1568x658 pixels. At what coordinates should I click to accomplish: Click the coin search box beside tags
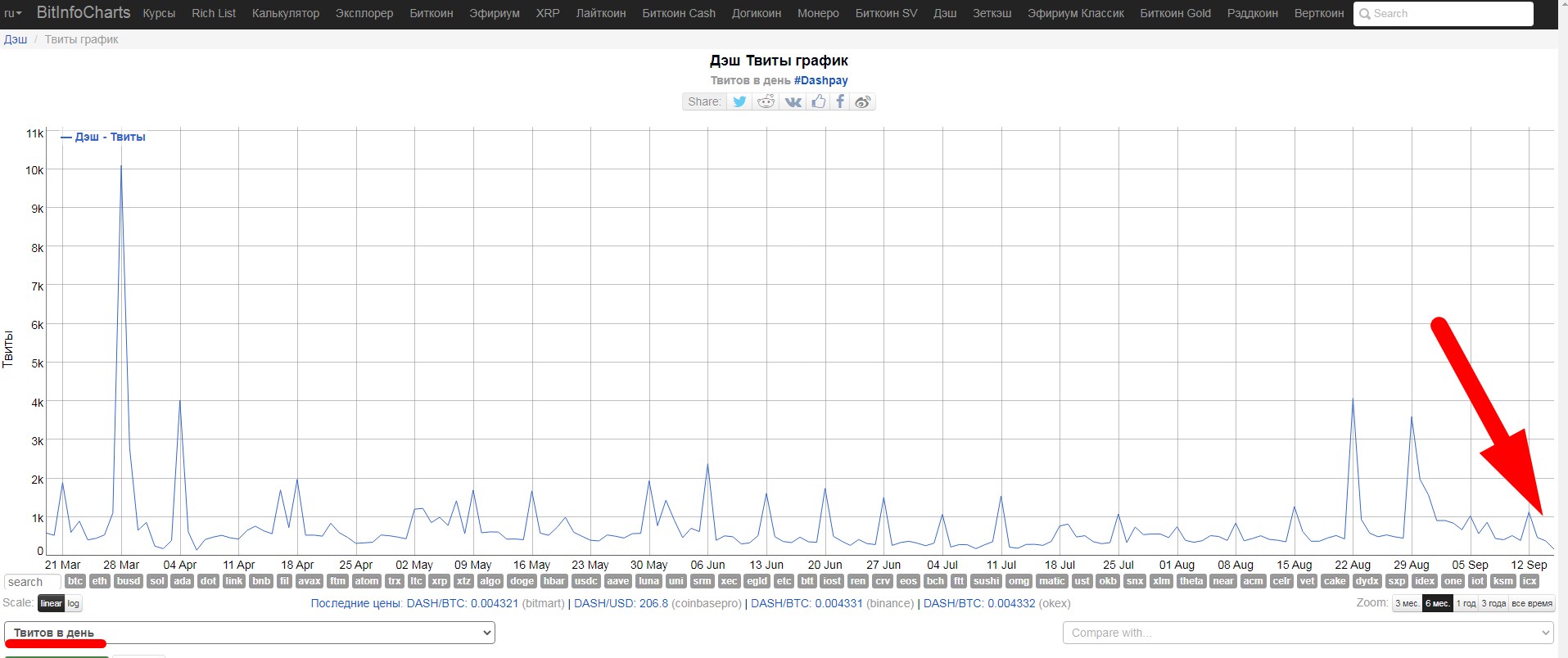(33, 582)
